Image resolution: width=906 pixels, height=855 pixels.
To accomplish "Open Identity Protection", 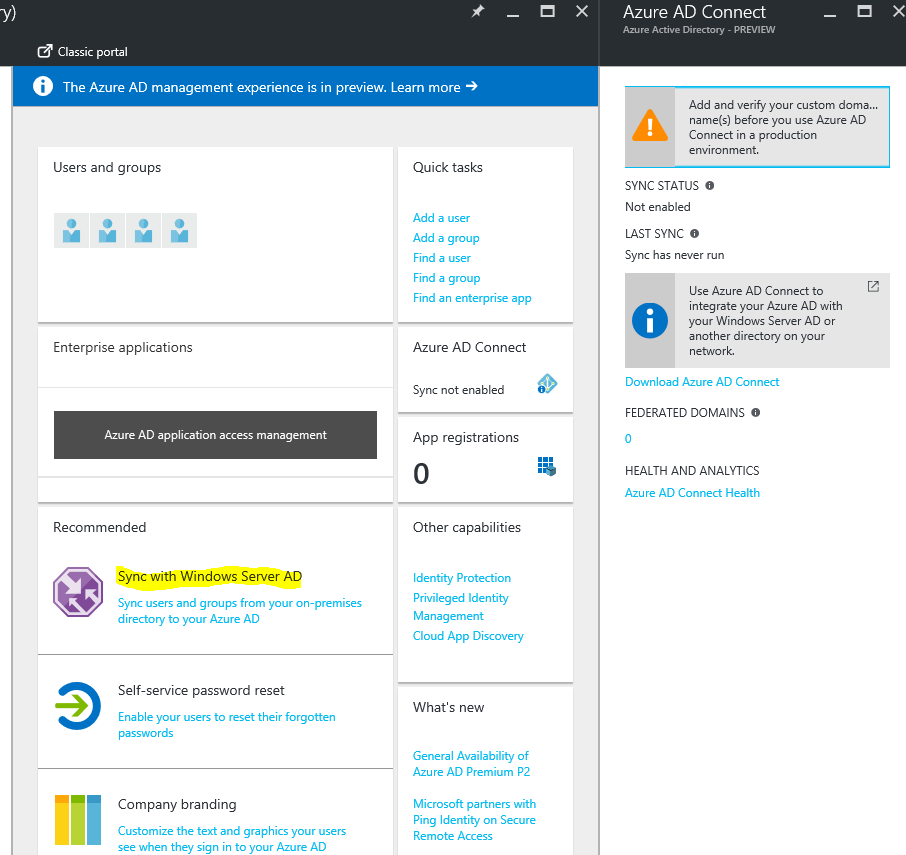I will point(462,578).
